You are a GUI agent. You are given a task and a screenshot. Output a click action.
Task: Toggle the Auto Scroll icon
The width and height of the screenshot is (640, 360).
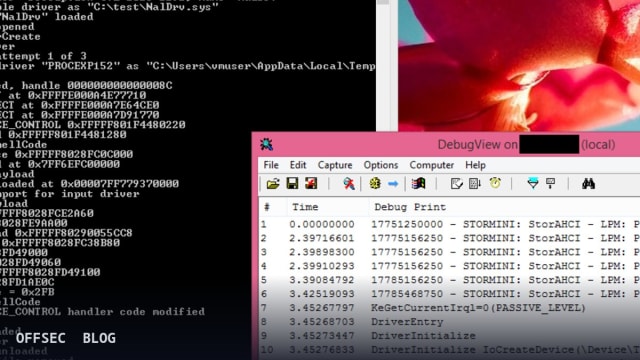pyautogui.click(x=475, y=184)
